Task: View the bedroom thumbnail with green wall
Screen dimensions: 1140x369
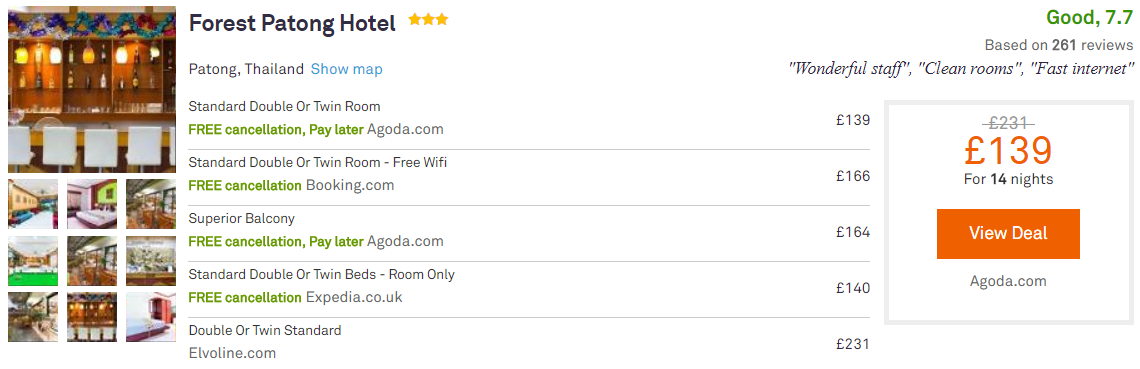Action: tap(92, 203)
